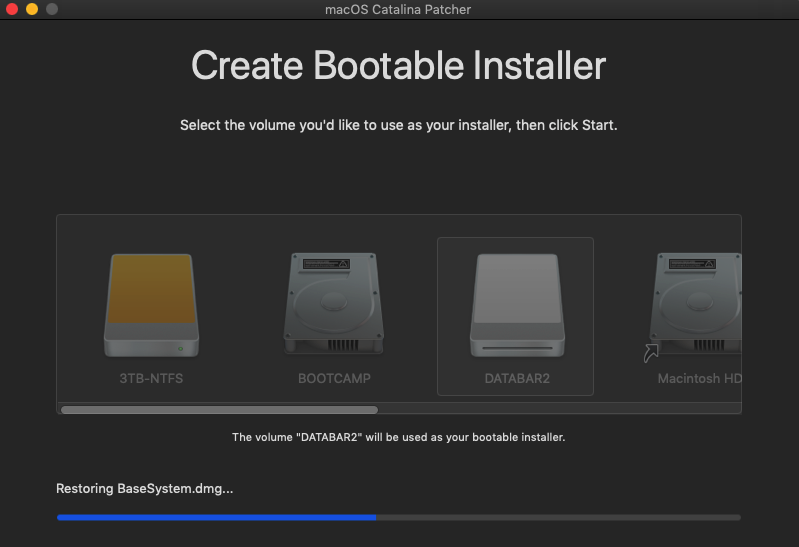Image resolution: width=799 pixels, height=547 pixels.
Task: Click the macOS Catalina Patcher window title
Action: click(x=398, y=10)
